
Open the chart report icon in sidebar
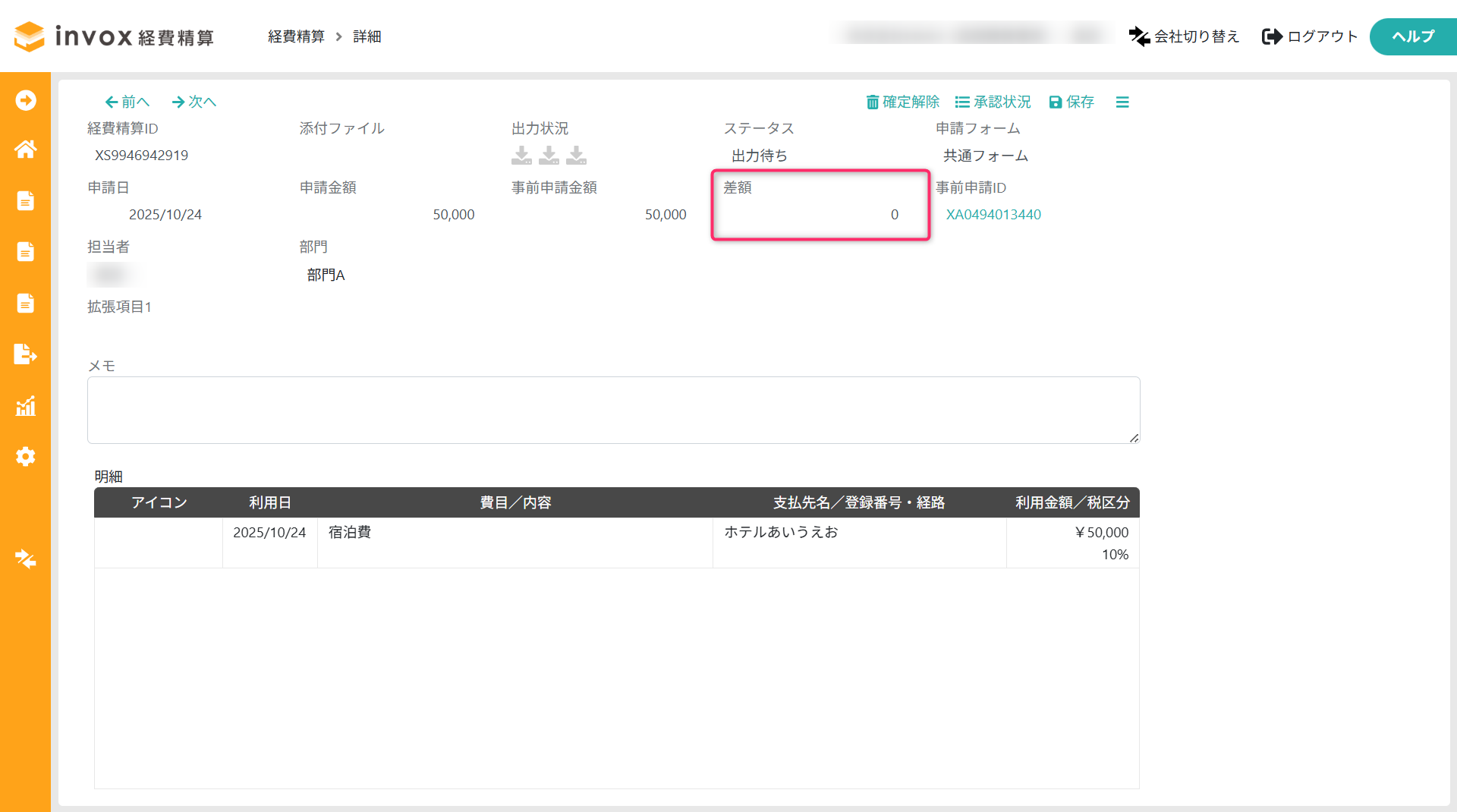coord(25,406)
